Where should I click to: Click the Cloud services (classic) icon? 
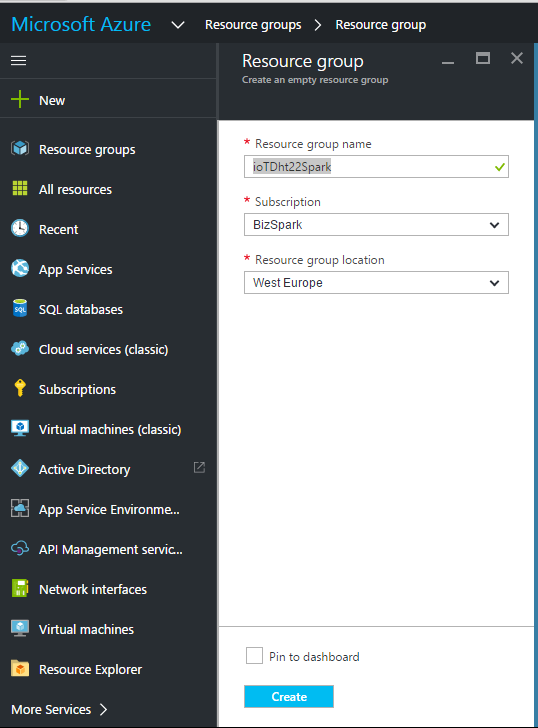20,348
